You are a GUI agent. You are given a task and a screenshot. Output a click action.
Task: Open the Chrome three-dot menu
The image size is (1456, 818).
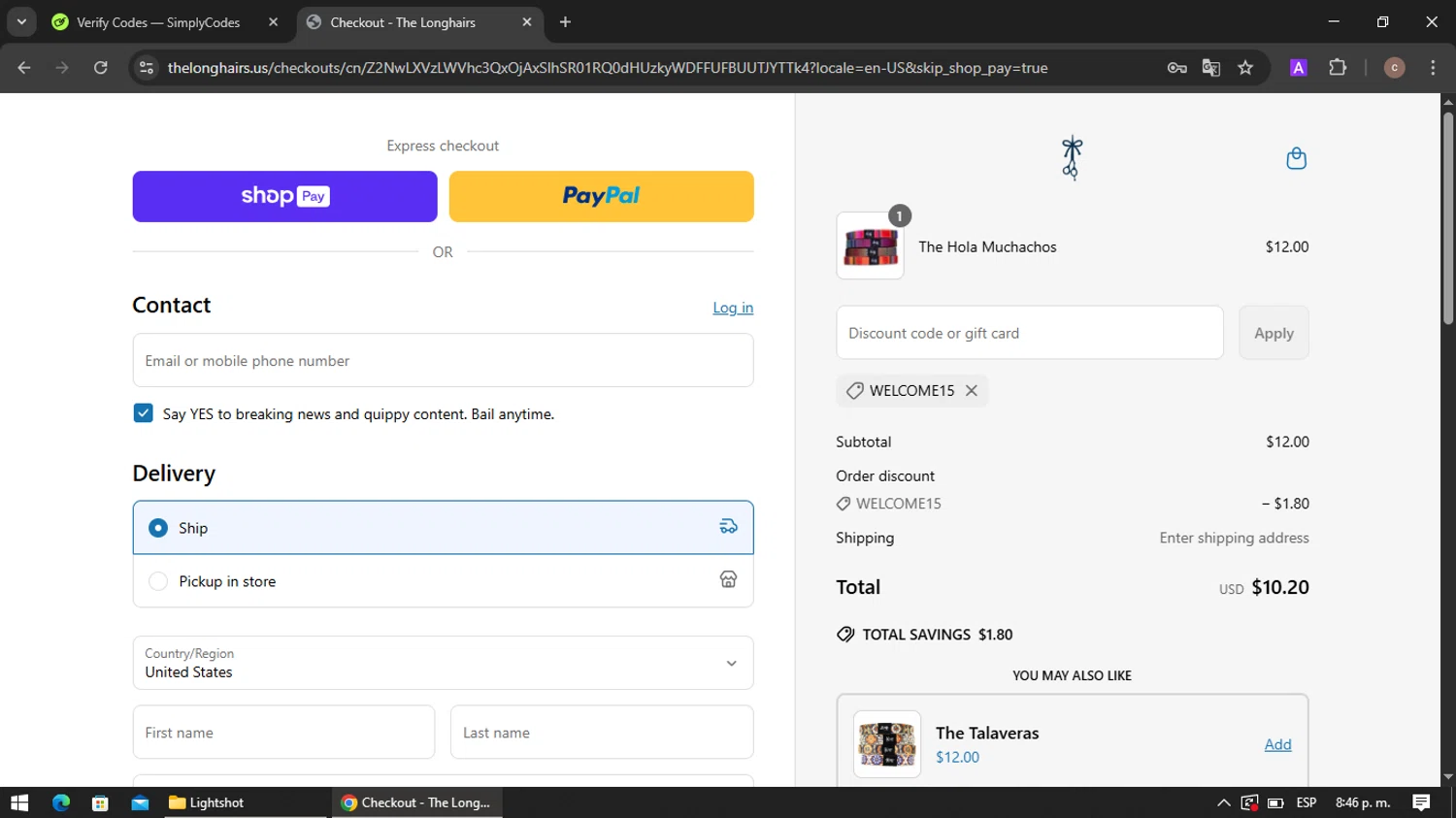point(1433,68)
